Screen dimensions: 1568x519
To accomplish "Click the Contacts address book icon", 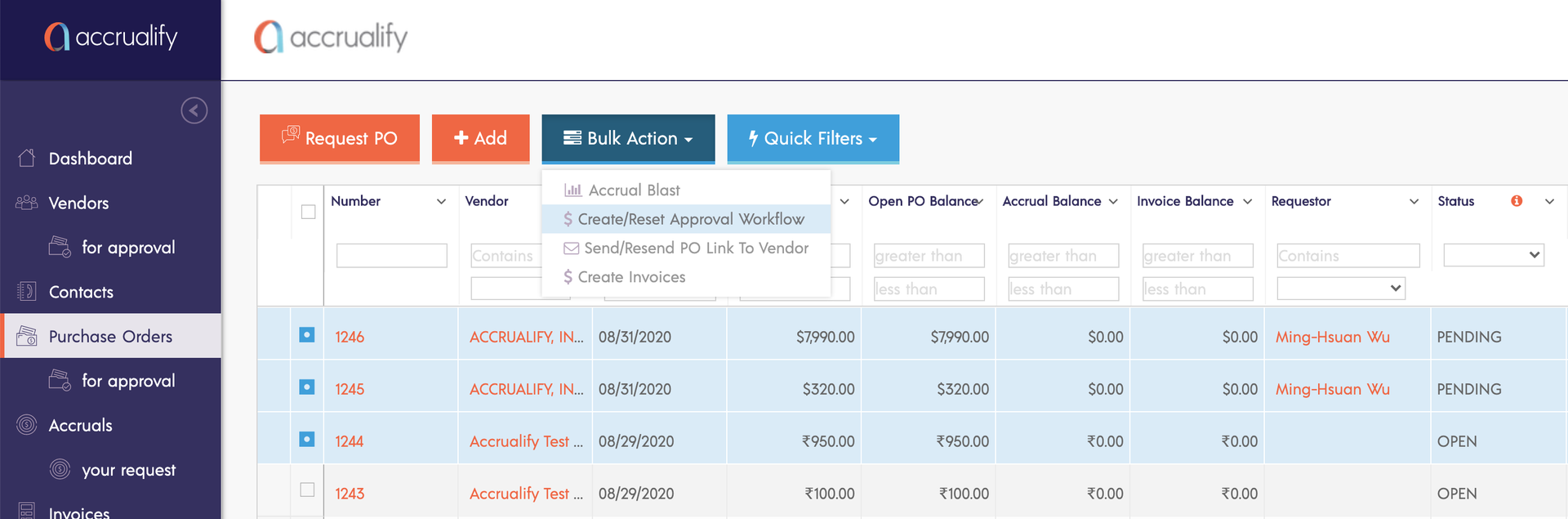I will coord(27,291).
